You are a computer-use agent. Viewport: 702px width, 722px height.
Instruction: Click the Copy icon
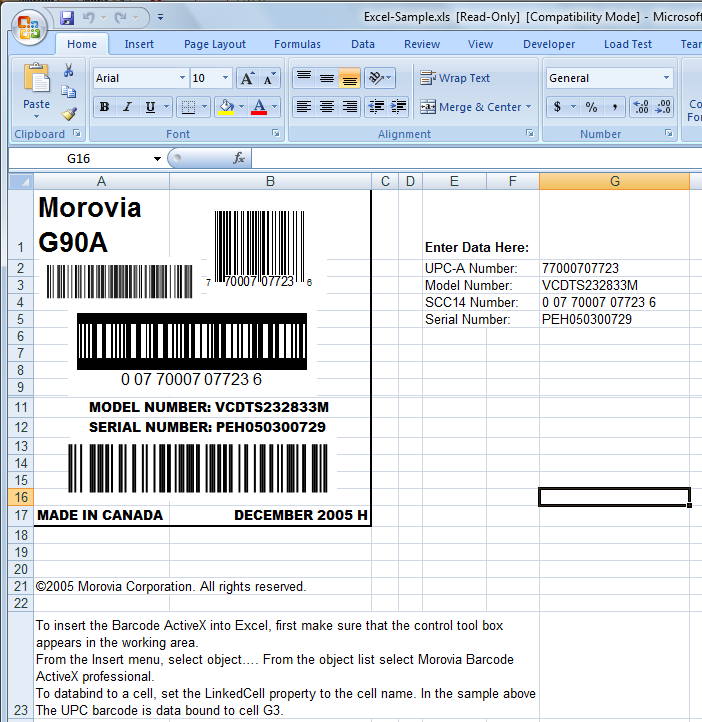tap(69, 92)
